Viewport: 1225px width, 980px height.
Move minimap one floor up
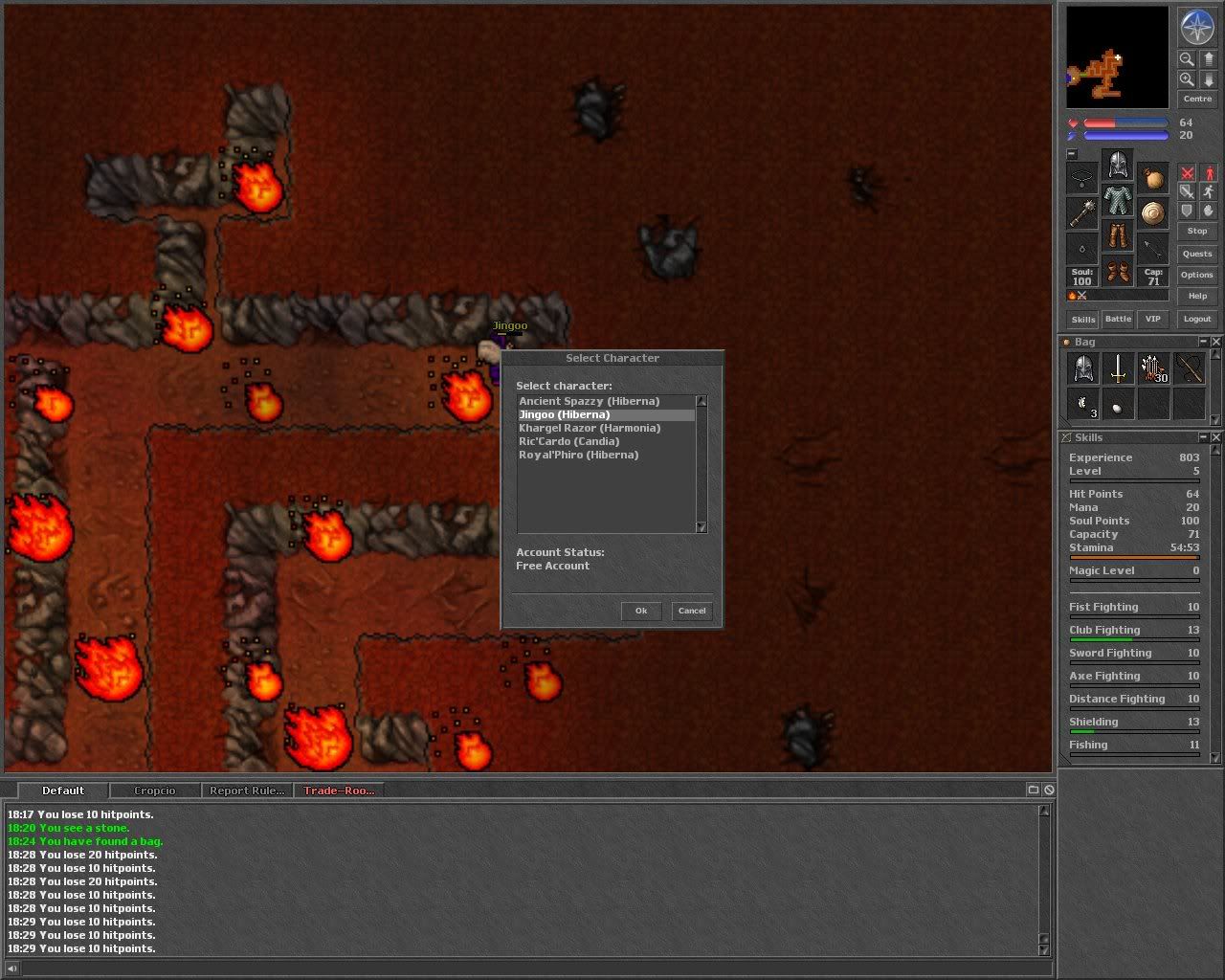1208,59
